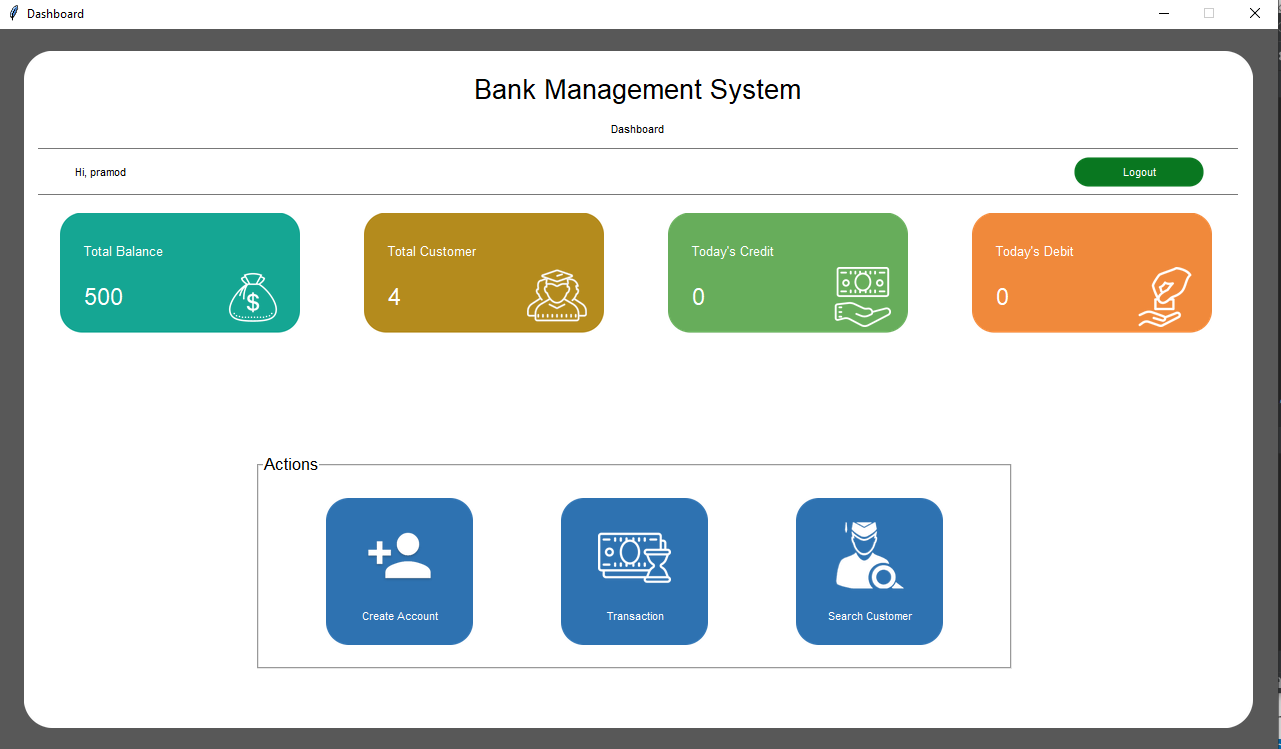Click the cash-in-hand icon in Today's Credit
Screen dimensions: 1281x749
pos(862,296)
